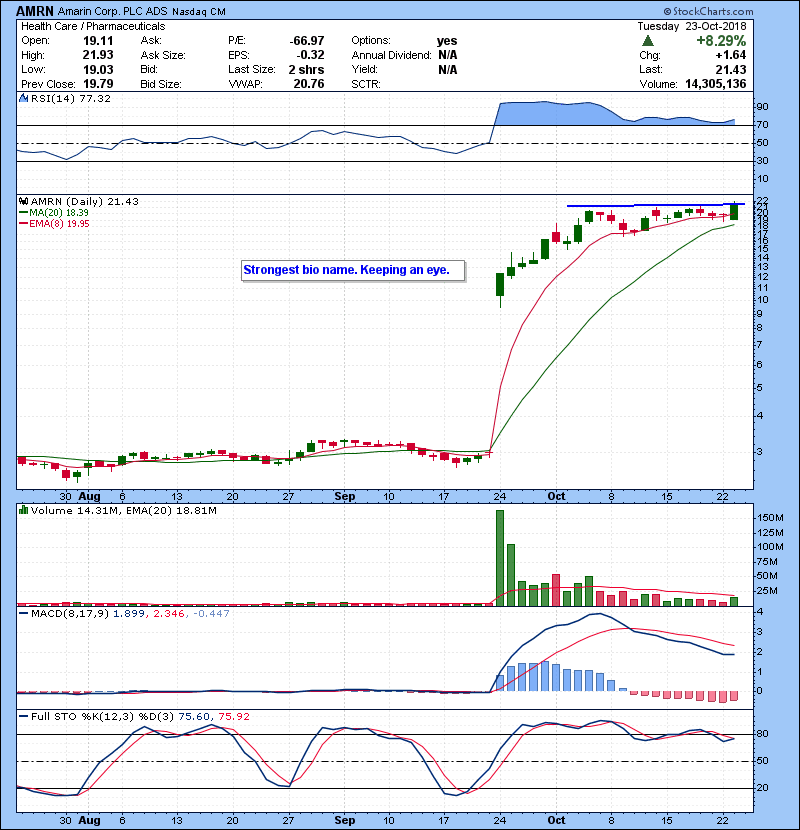Click the +8.29% percent change

pos(721,41)
